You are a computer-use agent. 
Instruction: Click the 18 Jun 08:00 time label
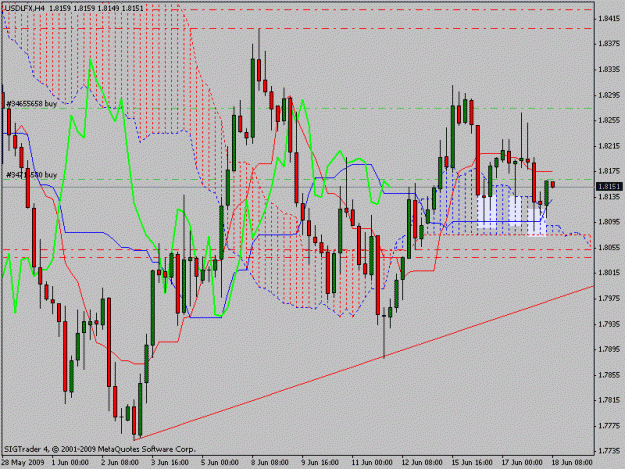pyautogui.click(x=572, y=463)
